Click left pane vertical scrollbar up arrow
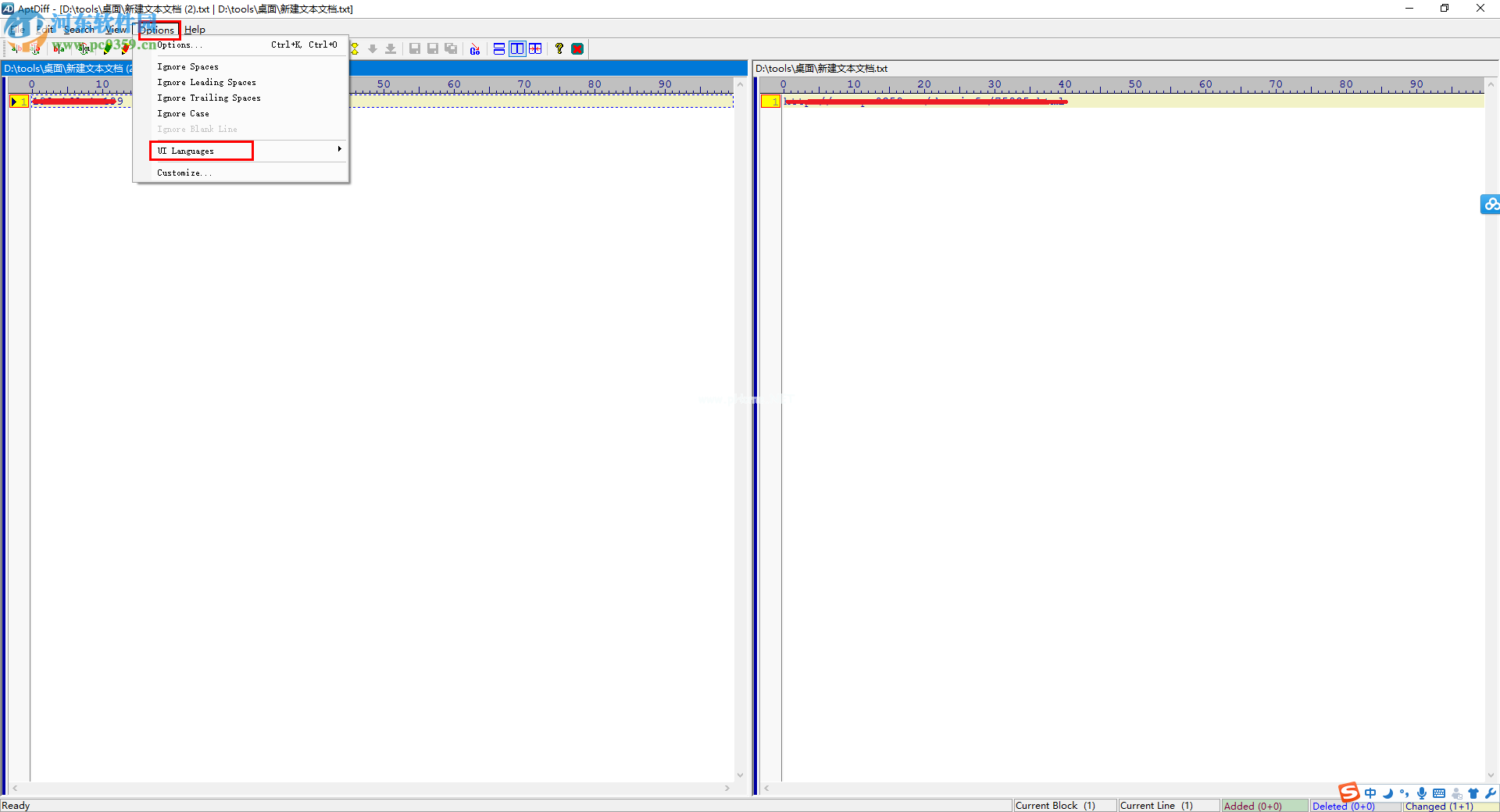Viewport: 1500px width, 812px height. pos(740,84)
